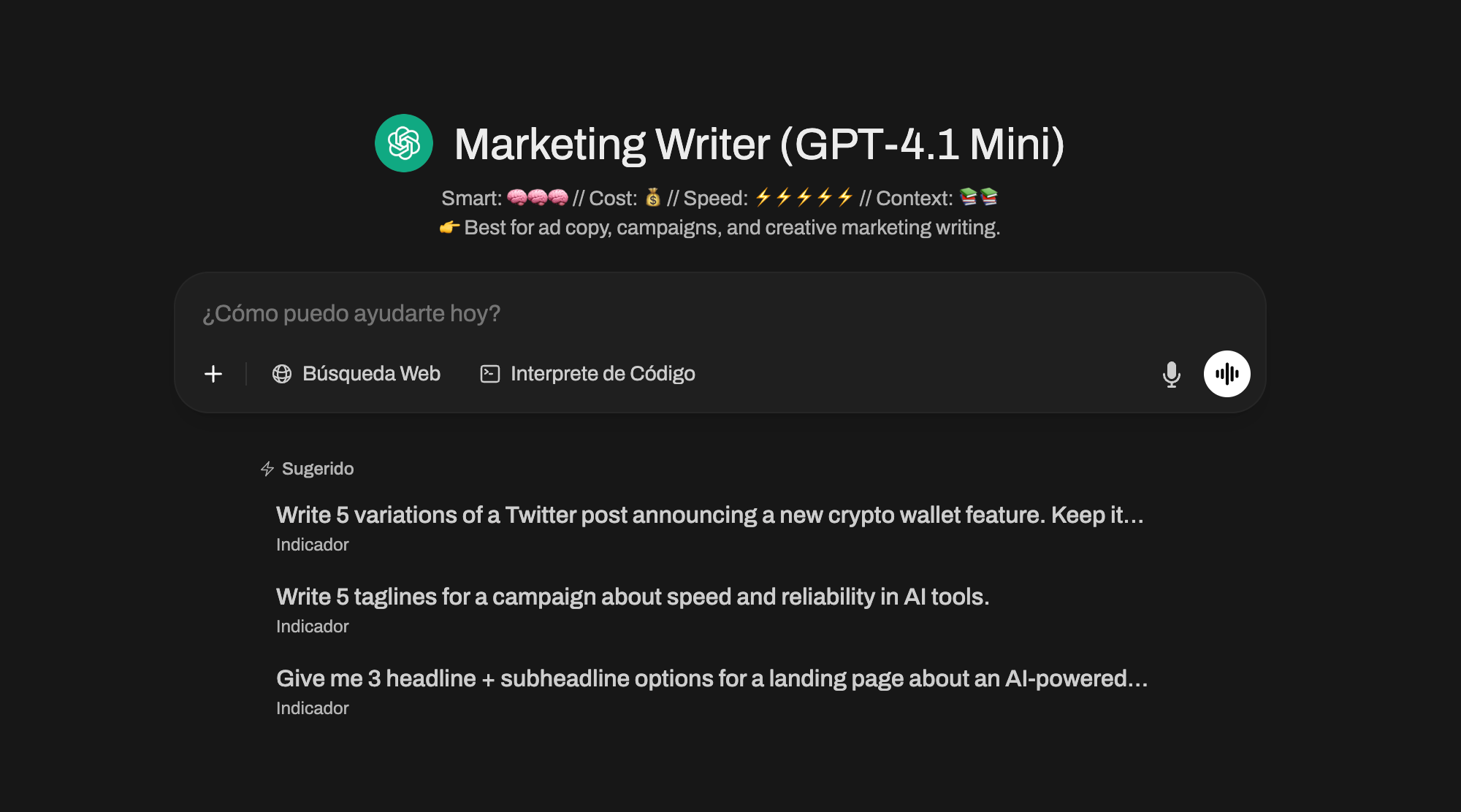The width and height of the screenshot is (1461, 812).
Task: Start dictation with the microphone icon
Action: click(1171, 374)
